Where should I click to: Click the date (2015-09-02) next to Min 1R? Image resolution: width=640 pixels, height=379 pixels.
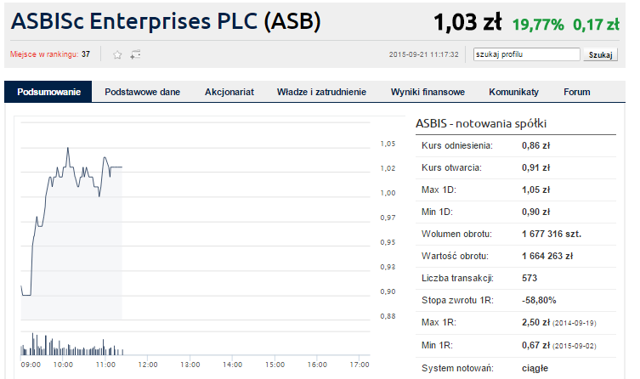tap(574, 346)
